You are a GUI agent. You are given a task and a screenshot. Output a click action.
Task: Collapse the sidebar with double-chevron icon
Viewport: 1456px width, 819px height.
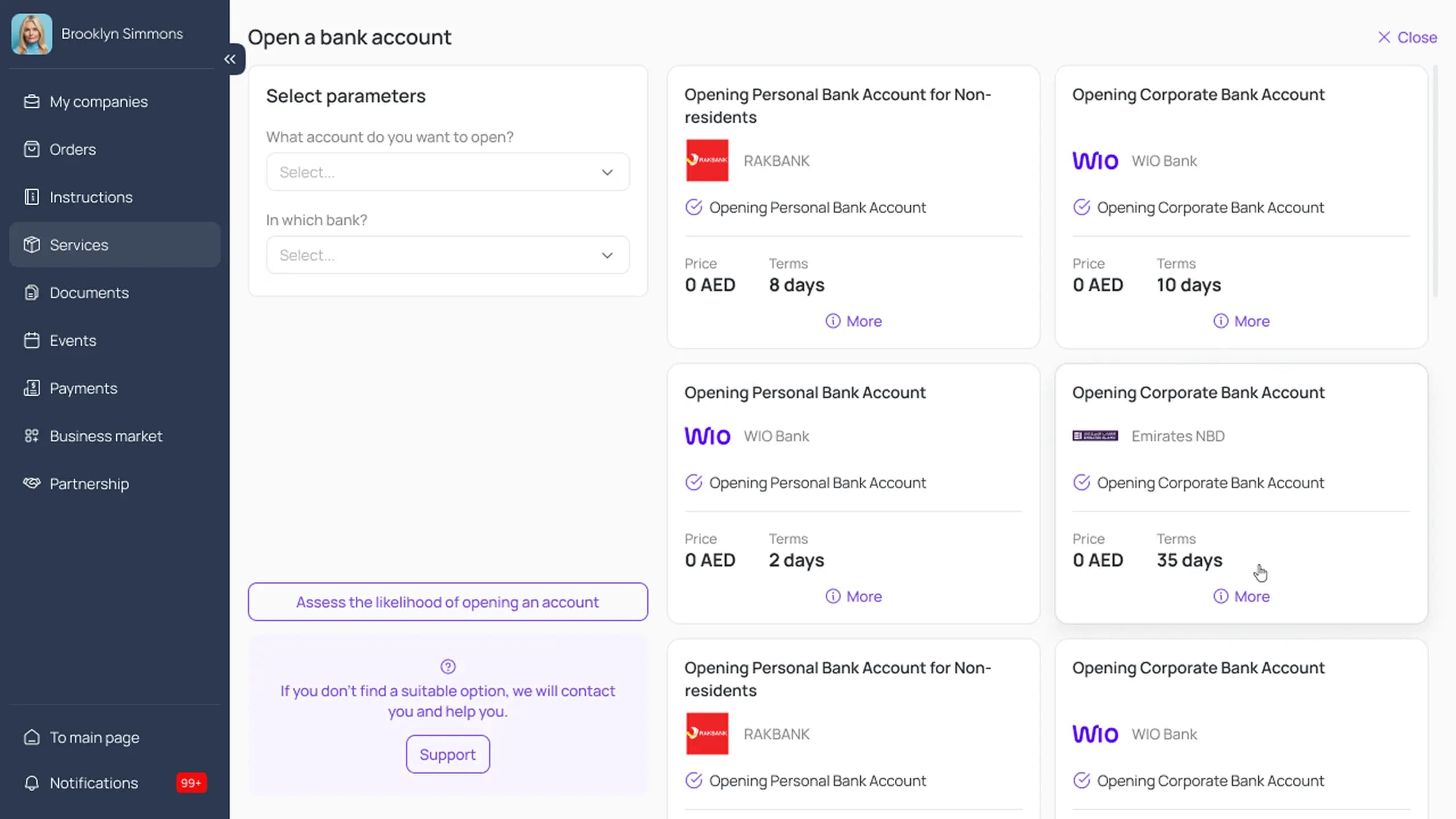tap(230, 59)
